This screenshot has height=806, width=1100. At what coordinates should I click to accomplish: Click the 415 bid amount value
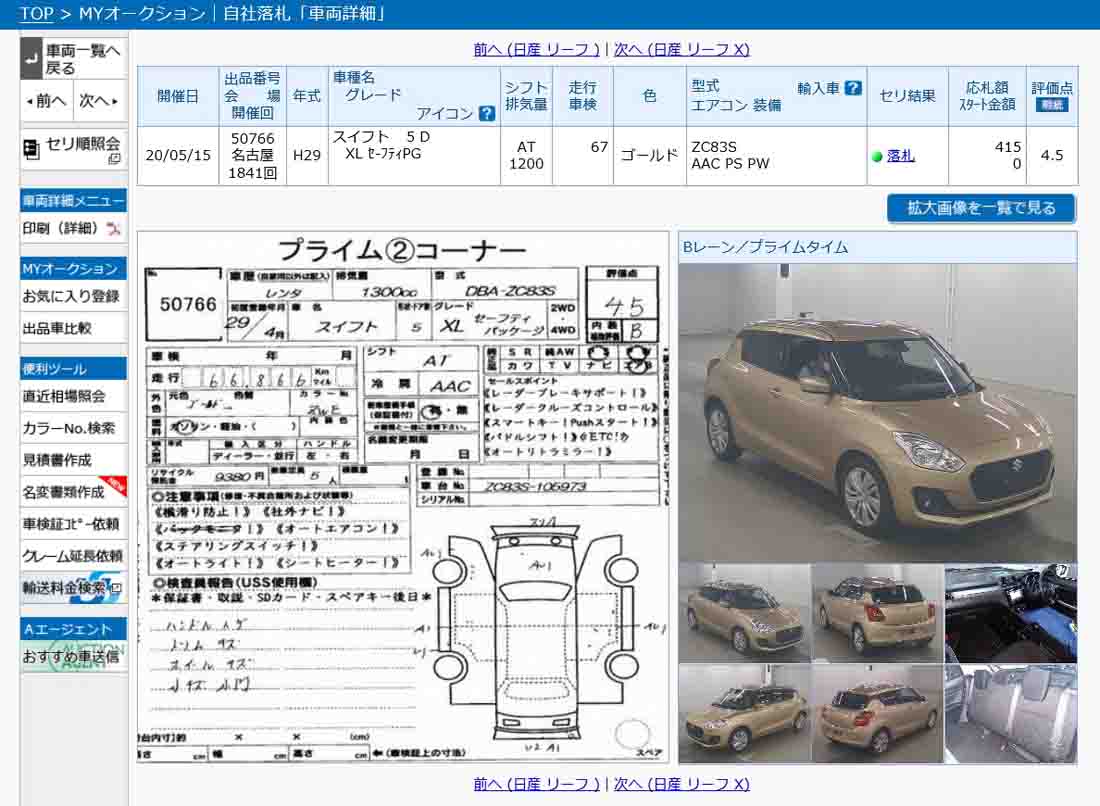1007,147
